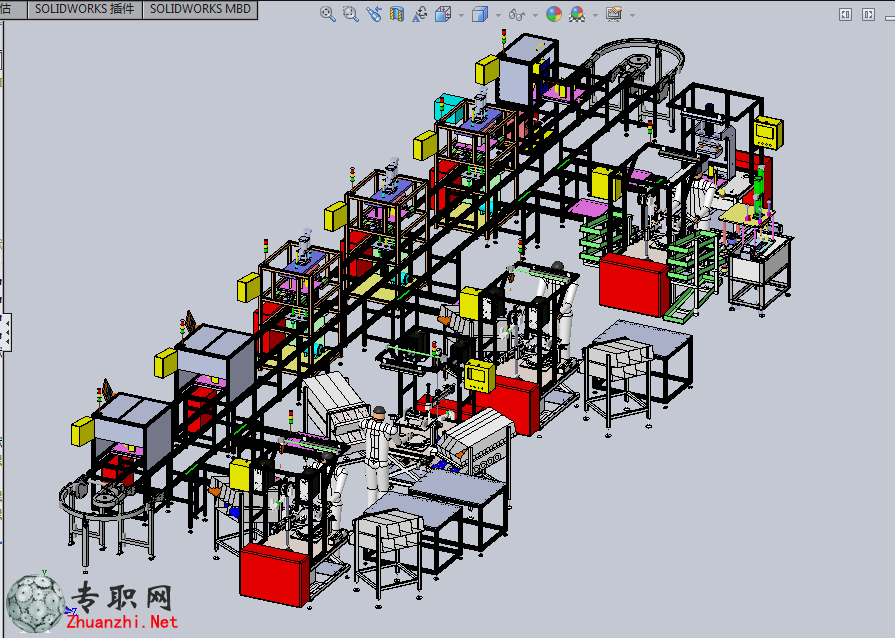Viewport: 895px width, 638px height.
Task: Click the View Settings monitor icon
Action: 614,14
